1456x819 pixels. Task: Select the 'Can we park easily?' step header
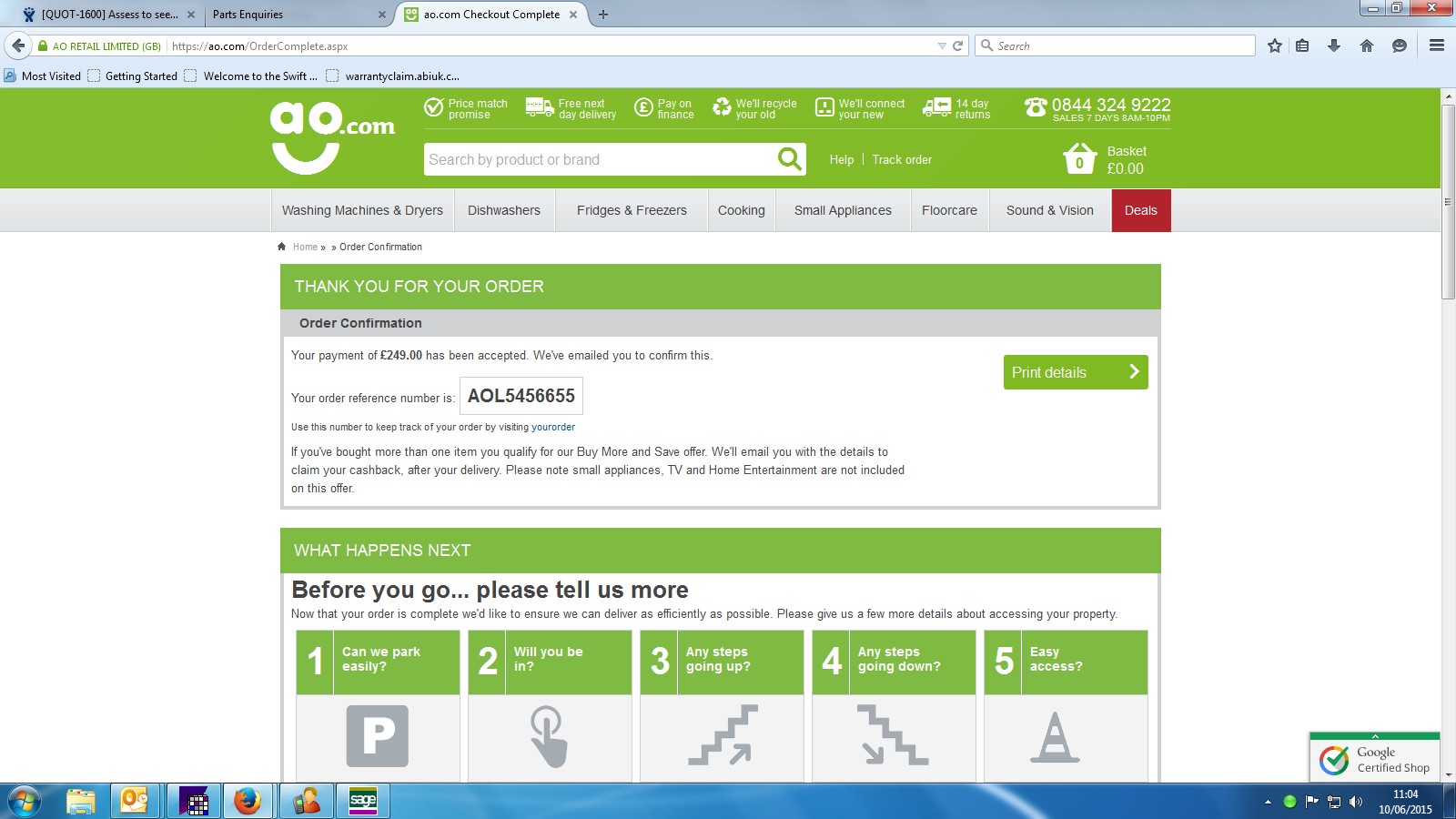tap(378, 662)
